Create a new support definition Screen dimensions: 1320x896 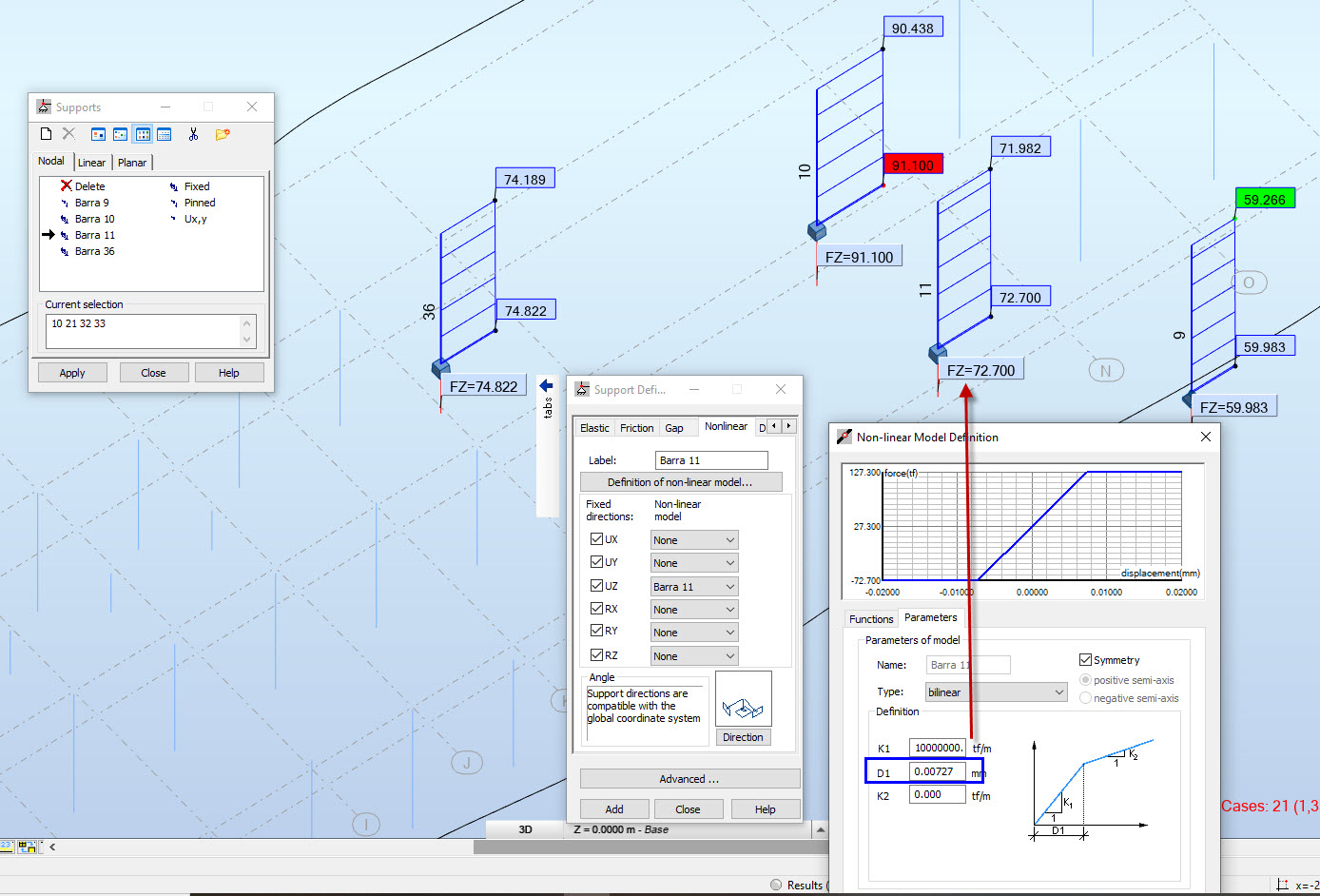45,133
